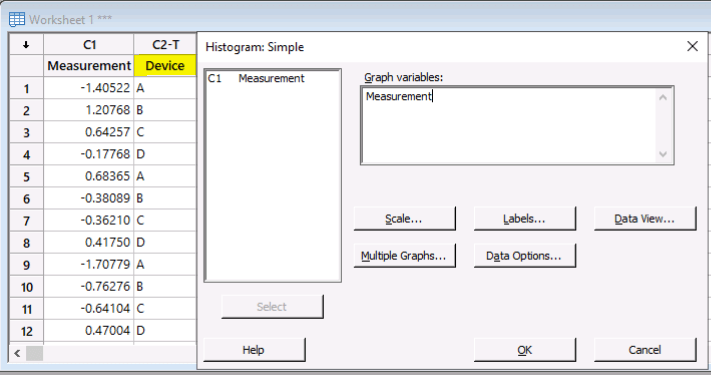Click cell with value 0.47004
The image size is (711, 375).
pos(89,331)
